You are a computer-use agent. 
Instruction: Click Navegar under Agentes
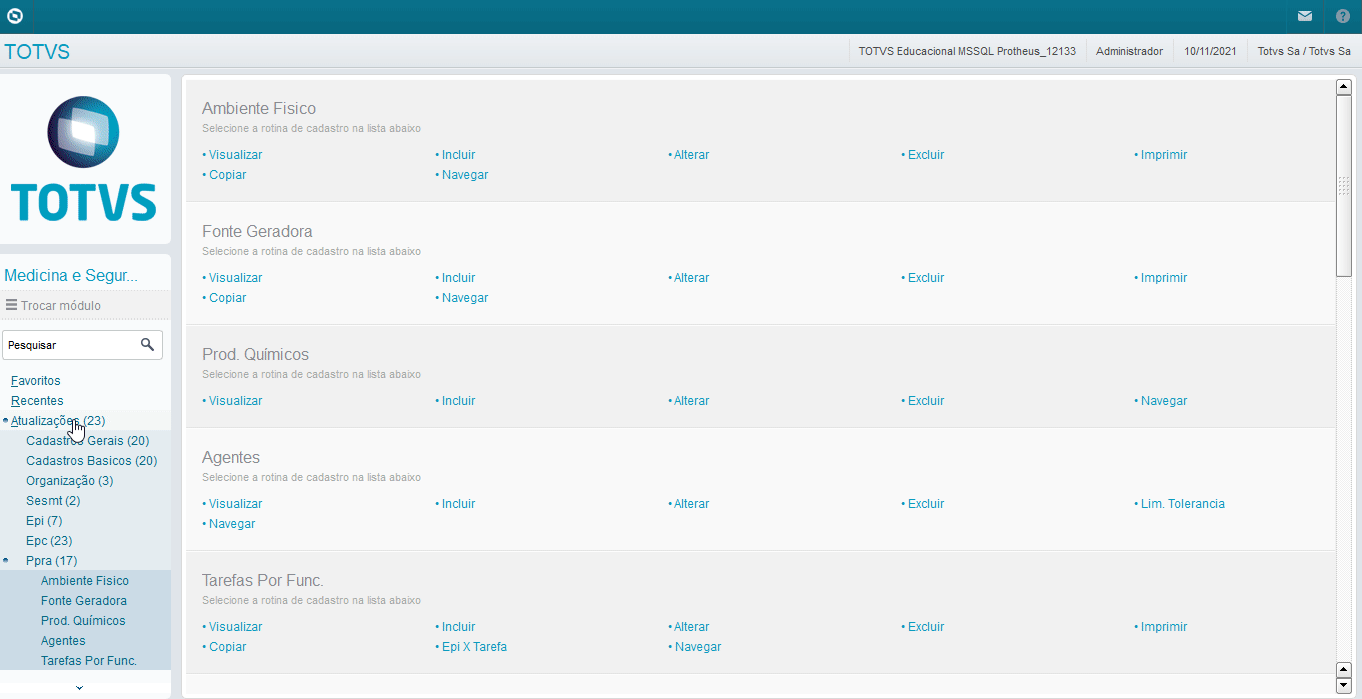tap(231, 524)
